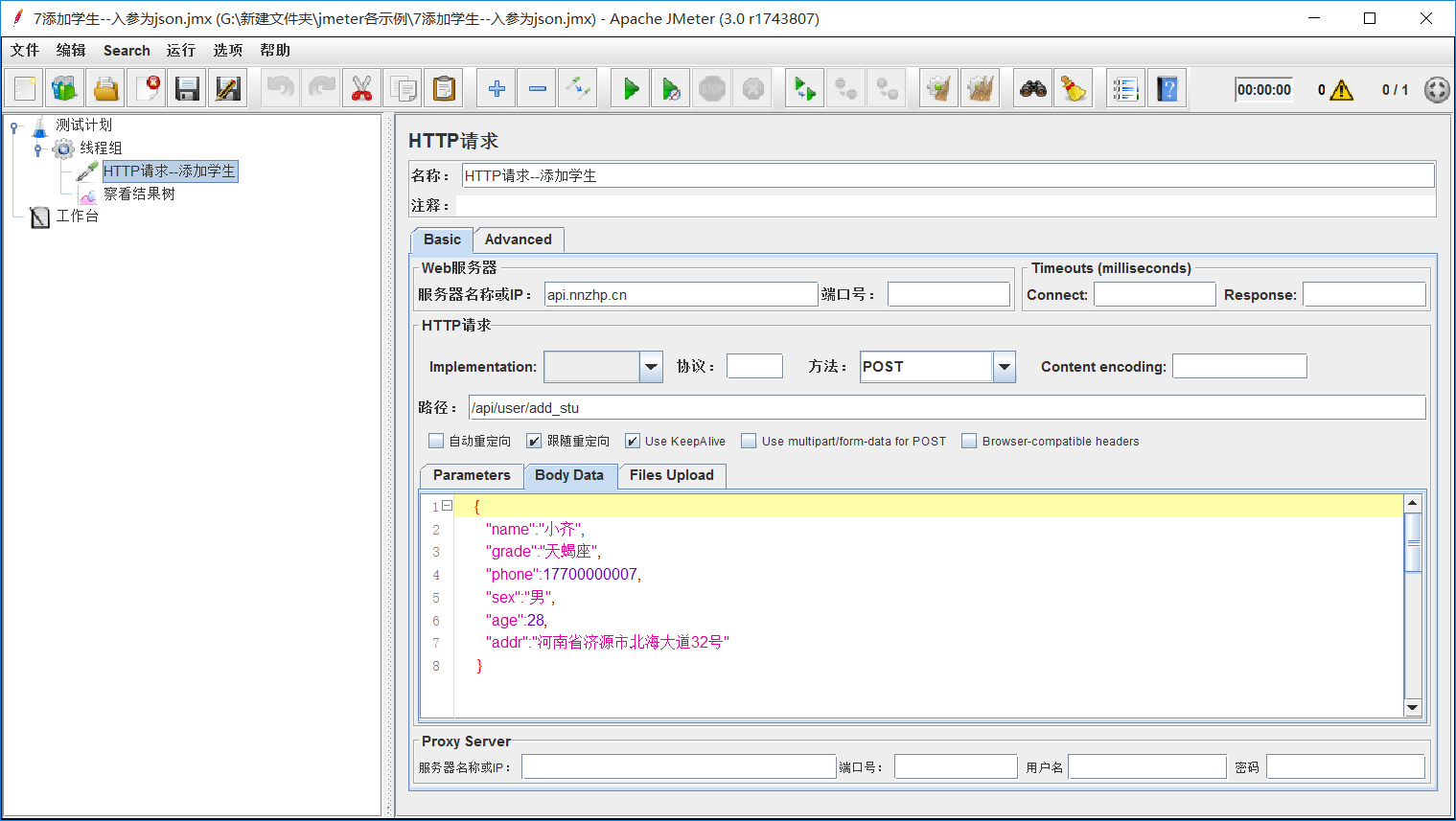The image size is (1456, 821).
Task: Click the Stop test icon
Action: click(712, 89)
